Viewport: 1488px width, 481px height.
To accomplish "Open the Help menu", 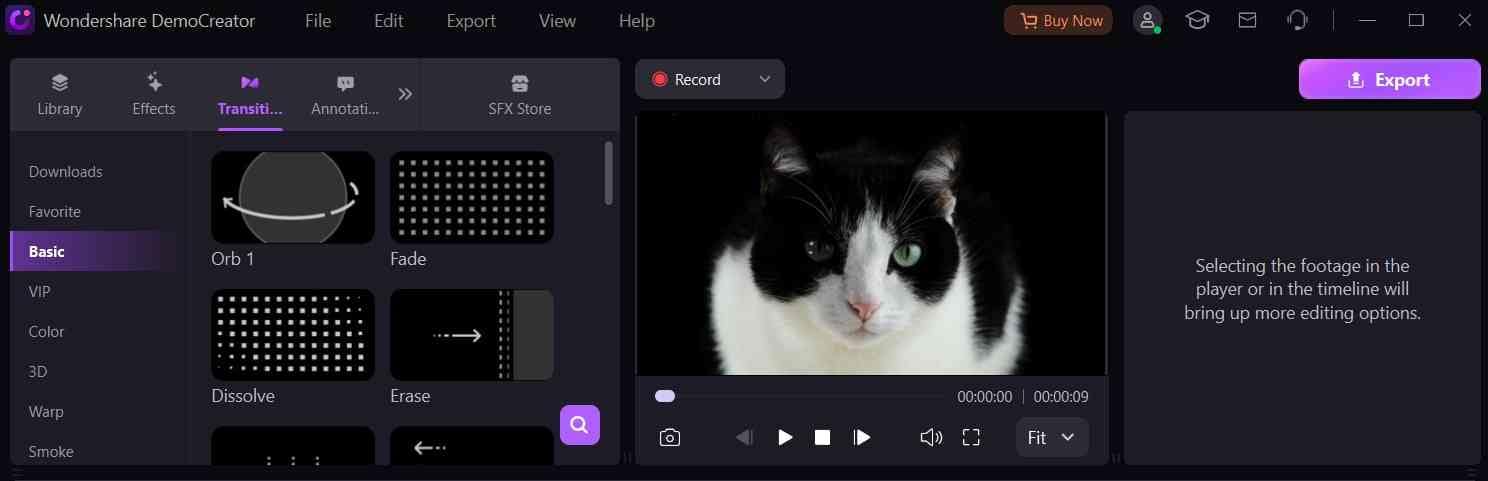I will click(637, 21).
